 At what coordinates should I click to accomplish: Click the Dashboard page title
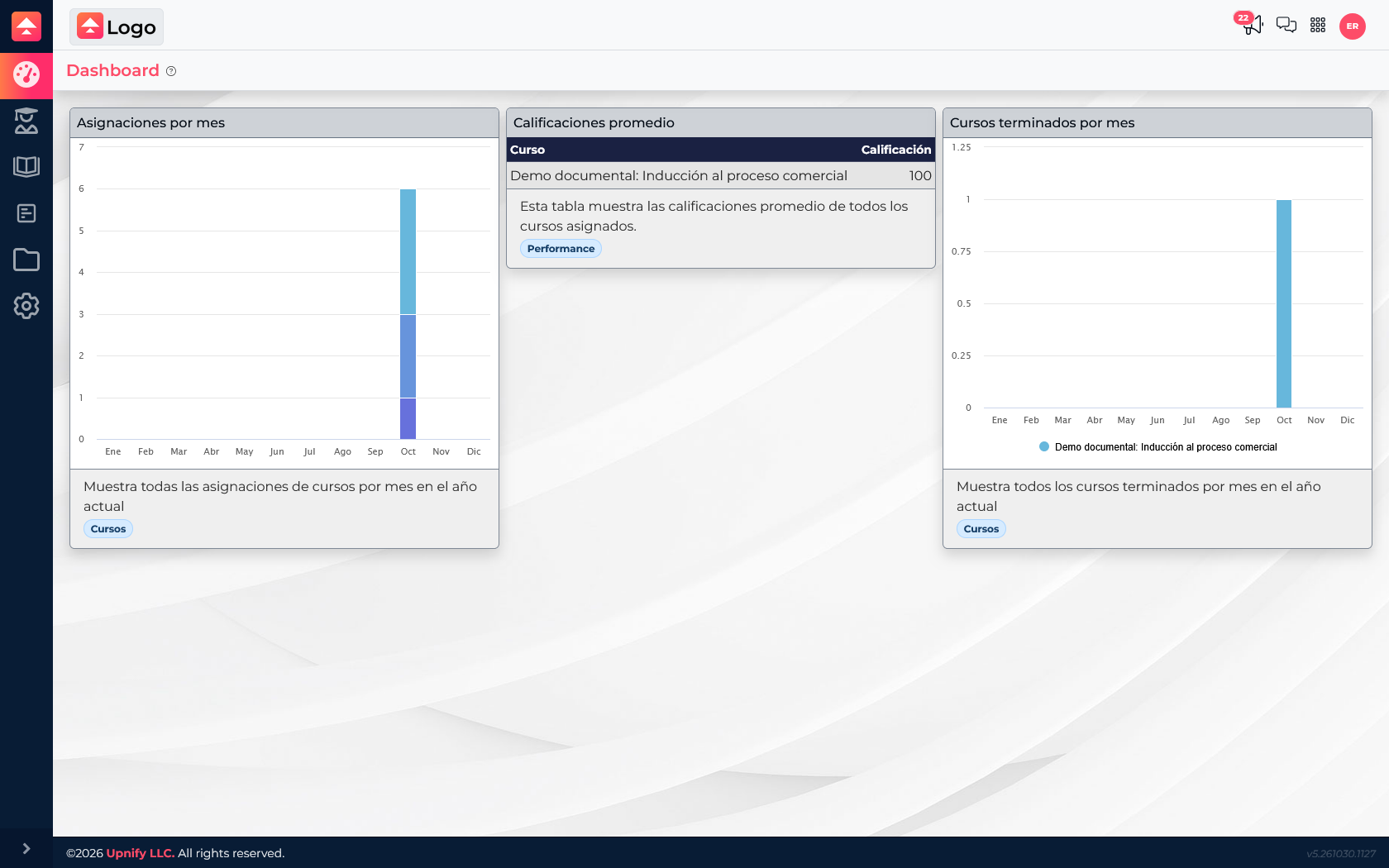(x=112, y=70)
